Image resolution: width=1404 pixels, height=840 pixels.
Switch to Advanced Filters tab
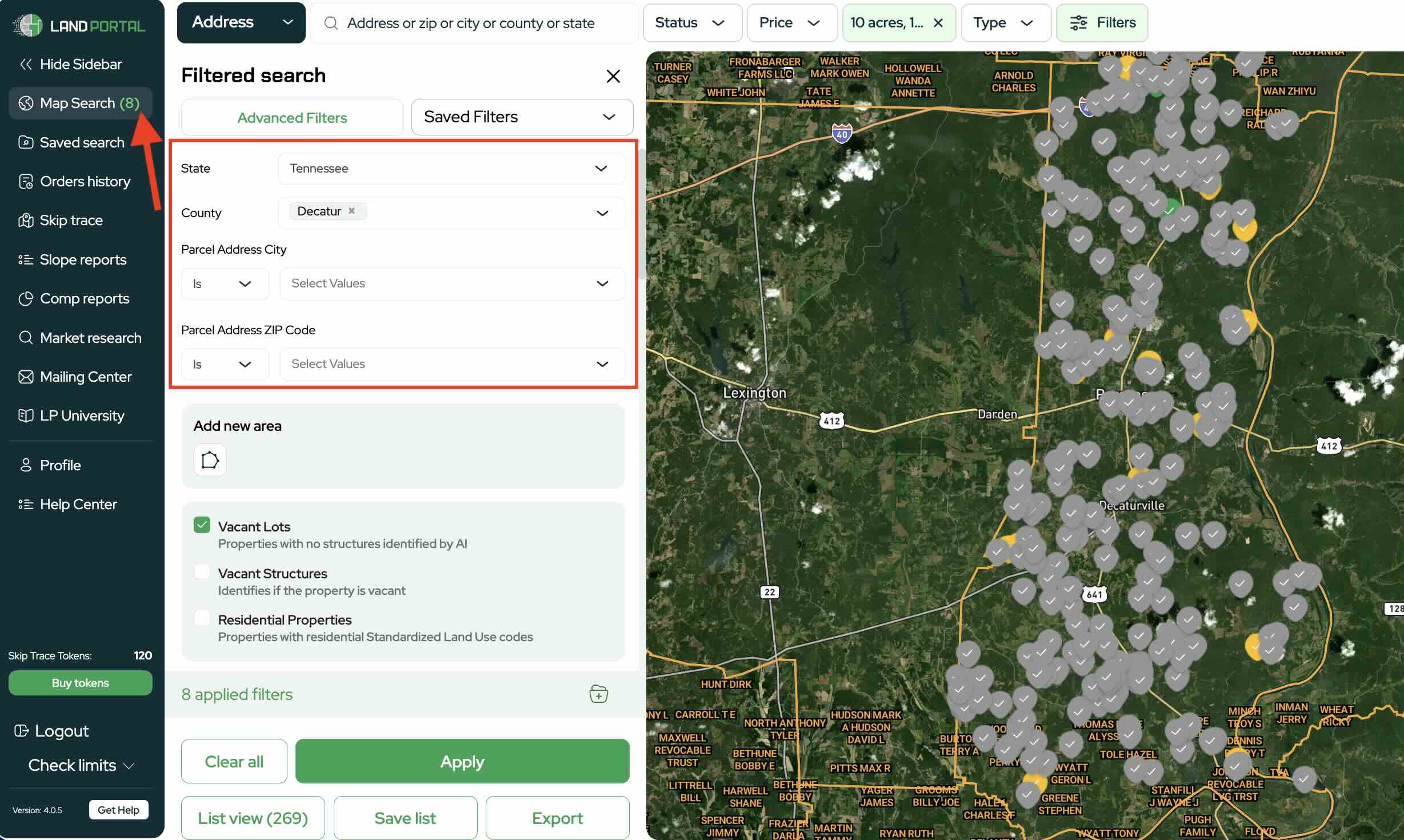click(x=292, y=118)
